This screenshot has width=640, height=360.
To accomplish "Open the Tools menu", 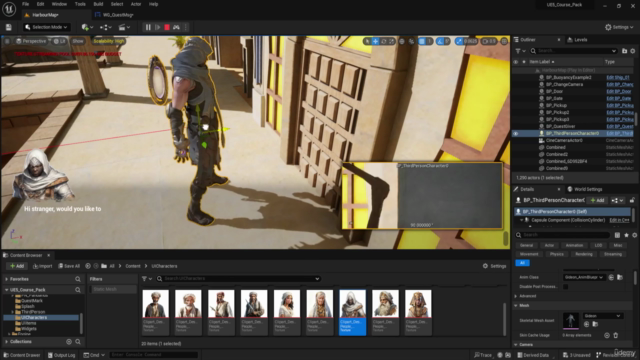I will point(80,4).
